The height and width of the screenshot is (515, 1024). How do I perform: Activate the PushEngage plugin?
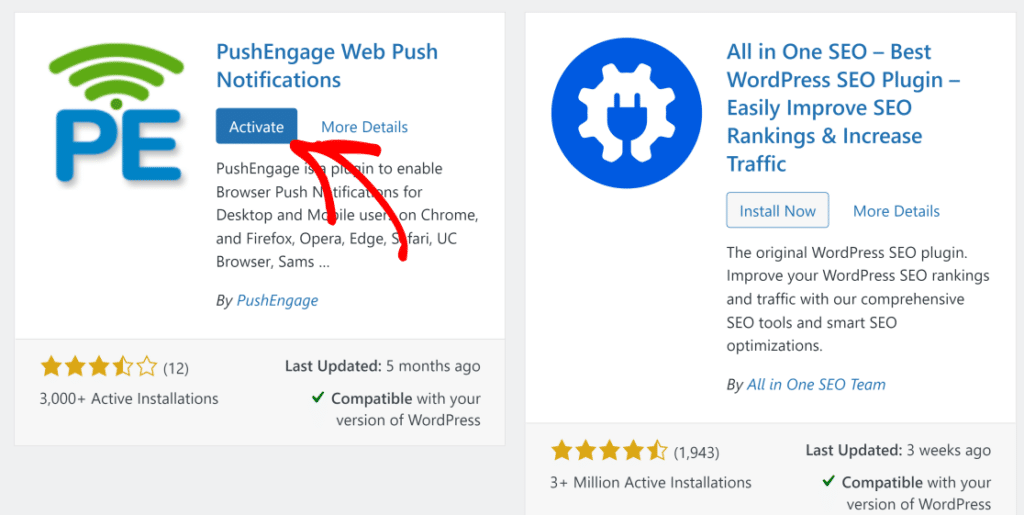point(256,127)
